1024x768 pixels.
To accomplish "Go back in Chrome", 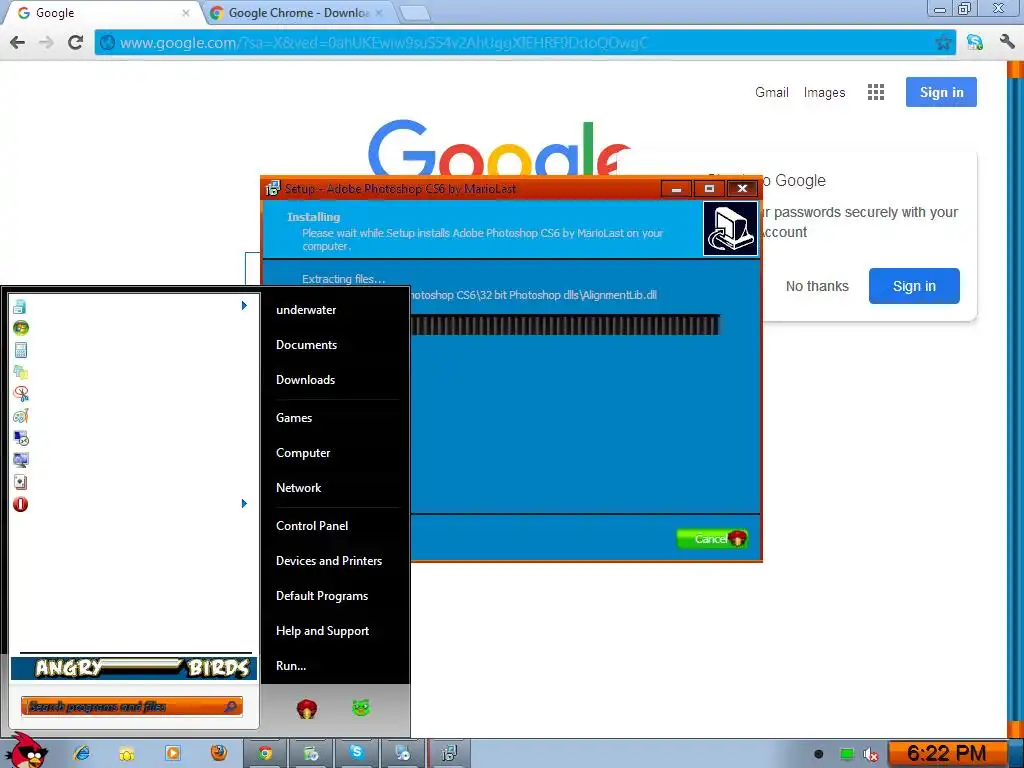I will (x=18, y=42).
